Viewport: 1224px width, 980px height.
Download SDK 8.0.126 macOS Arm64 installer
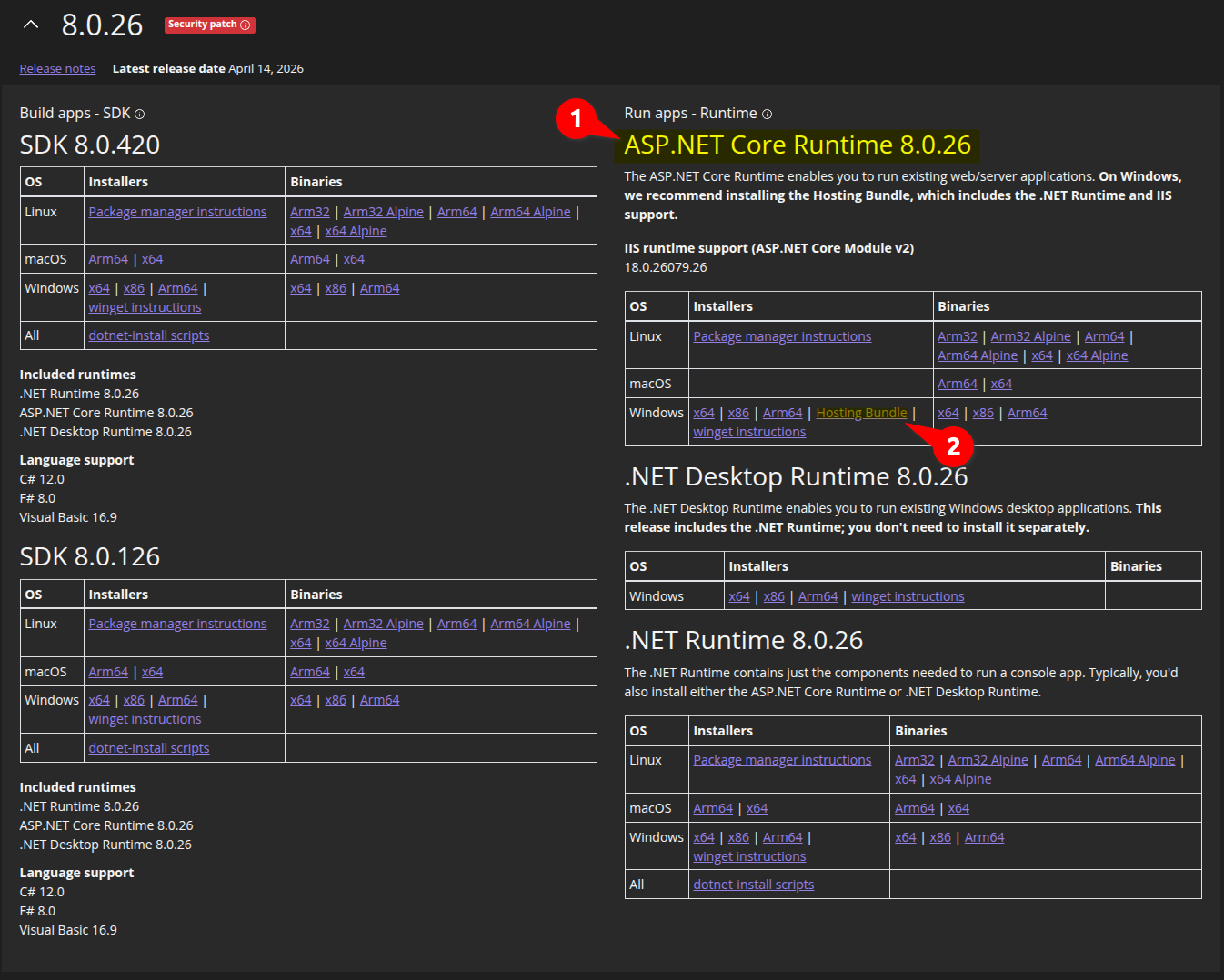(108, 672)
